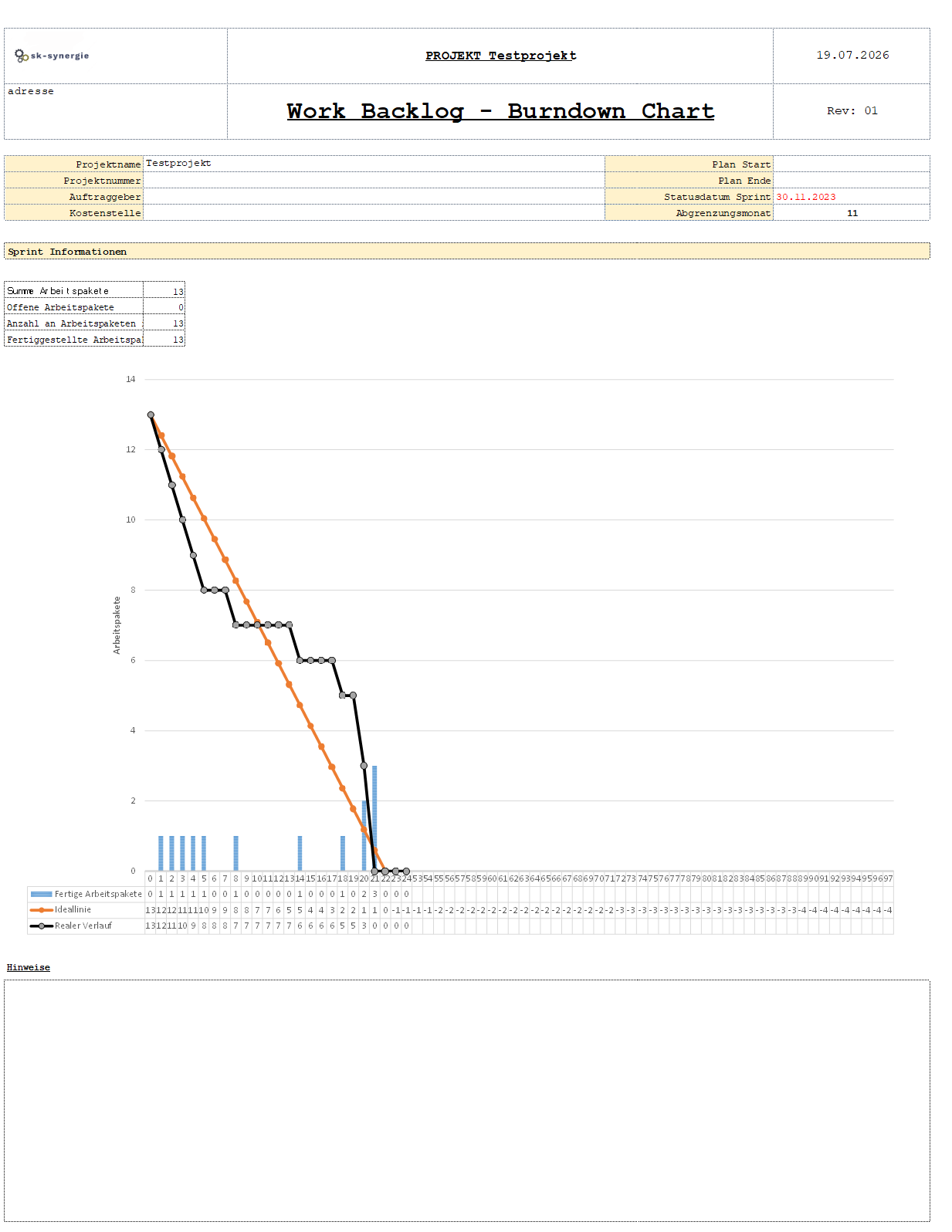Image resolution: width=952 pixels, height=1232 pixels.
Task: Click the Projektnummer label
Action: (x=102, y=181)
